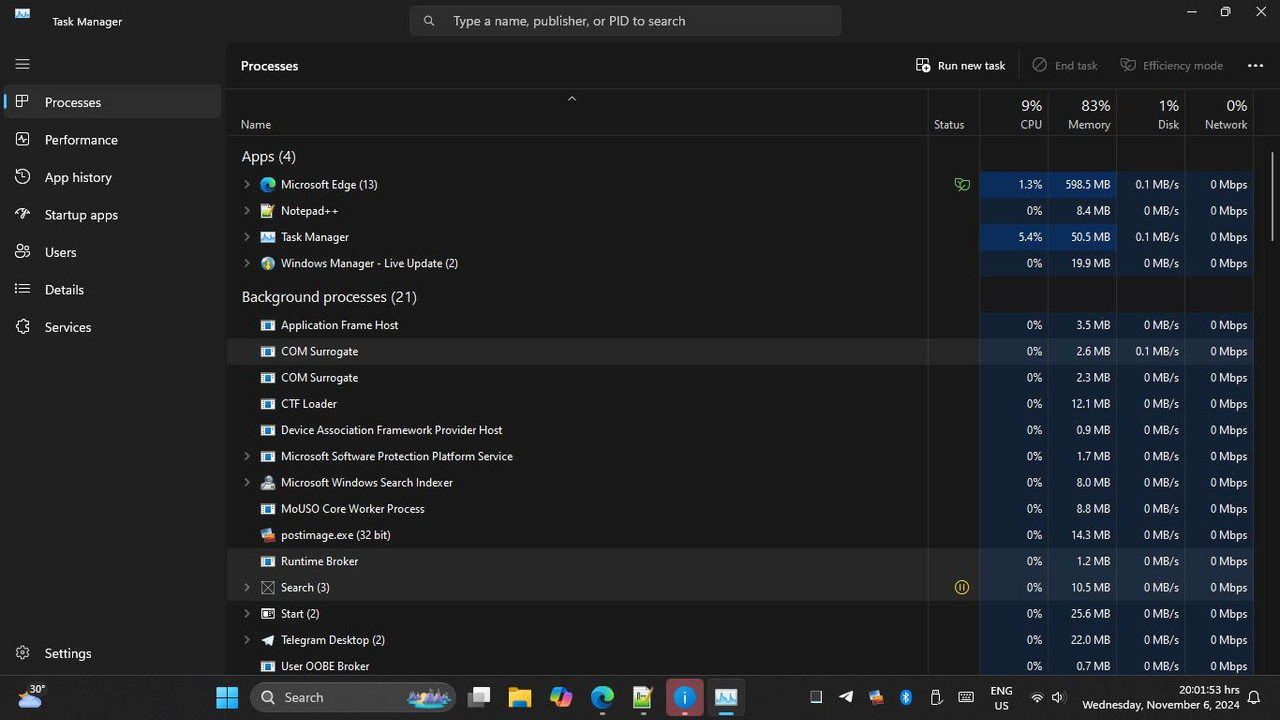
Task: Expand Microsoft Windows Search Indexer
Action: (x=247, y=482)
